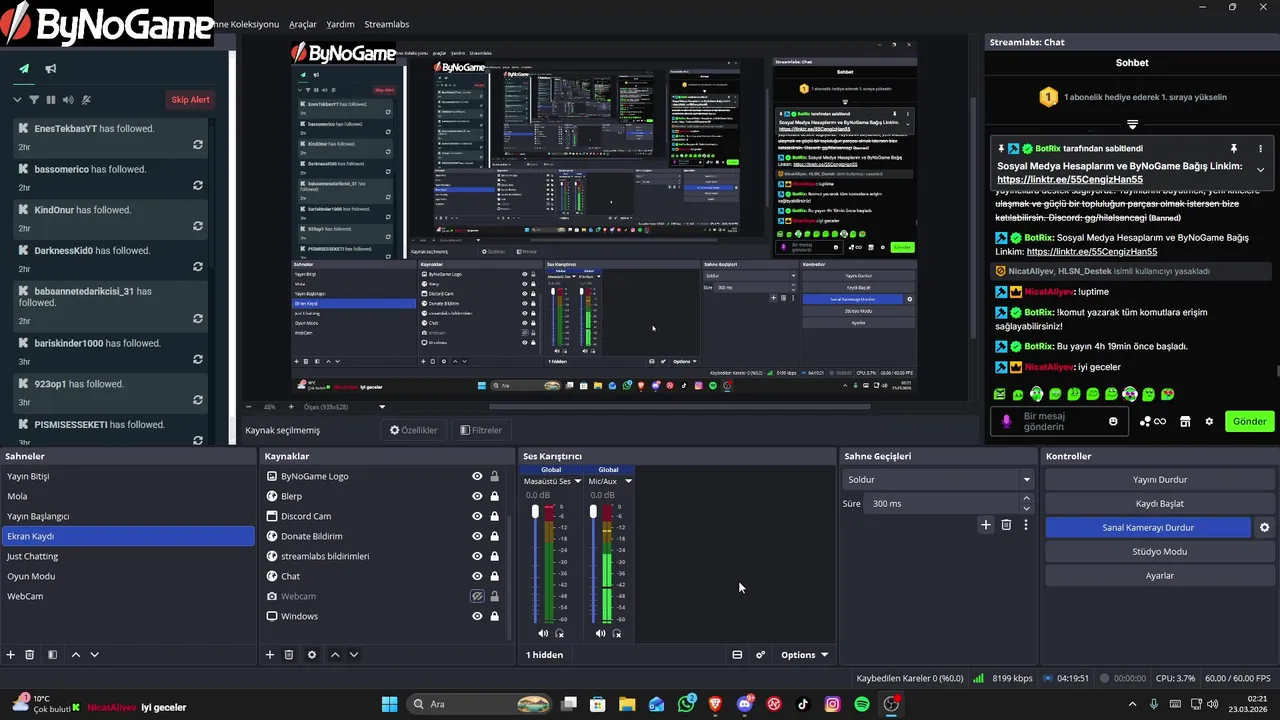Collapse the alerts list chevron
This screenshot has width=1280, height=720.
17,99
